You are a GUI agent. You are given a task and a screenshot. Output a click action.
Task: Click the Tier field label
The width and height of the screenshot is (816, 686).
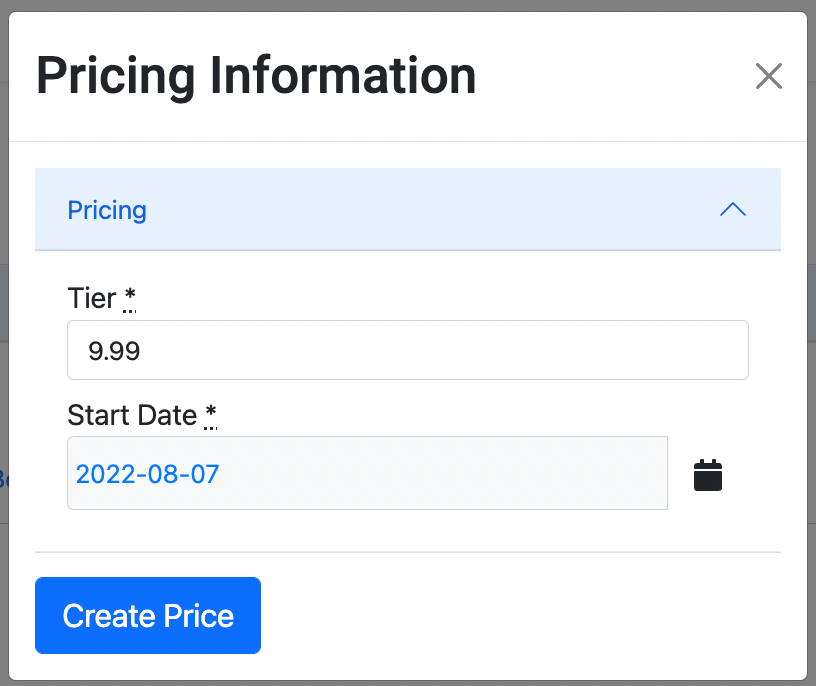pyautogui.click(x=91, y=298)
